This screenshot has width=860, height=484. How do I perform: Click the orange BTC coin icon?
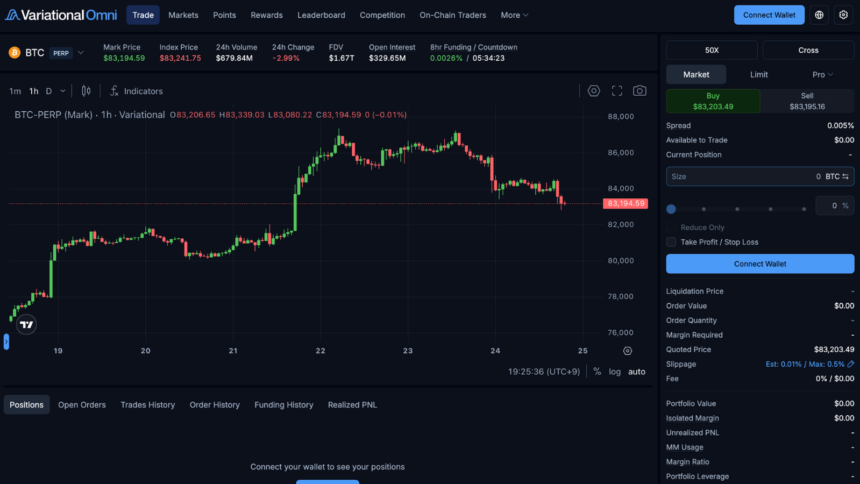click(15, 53)
